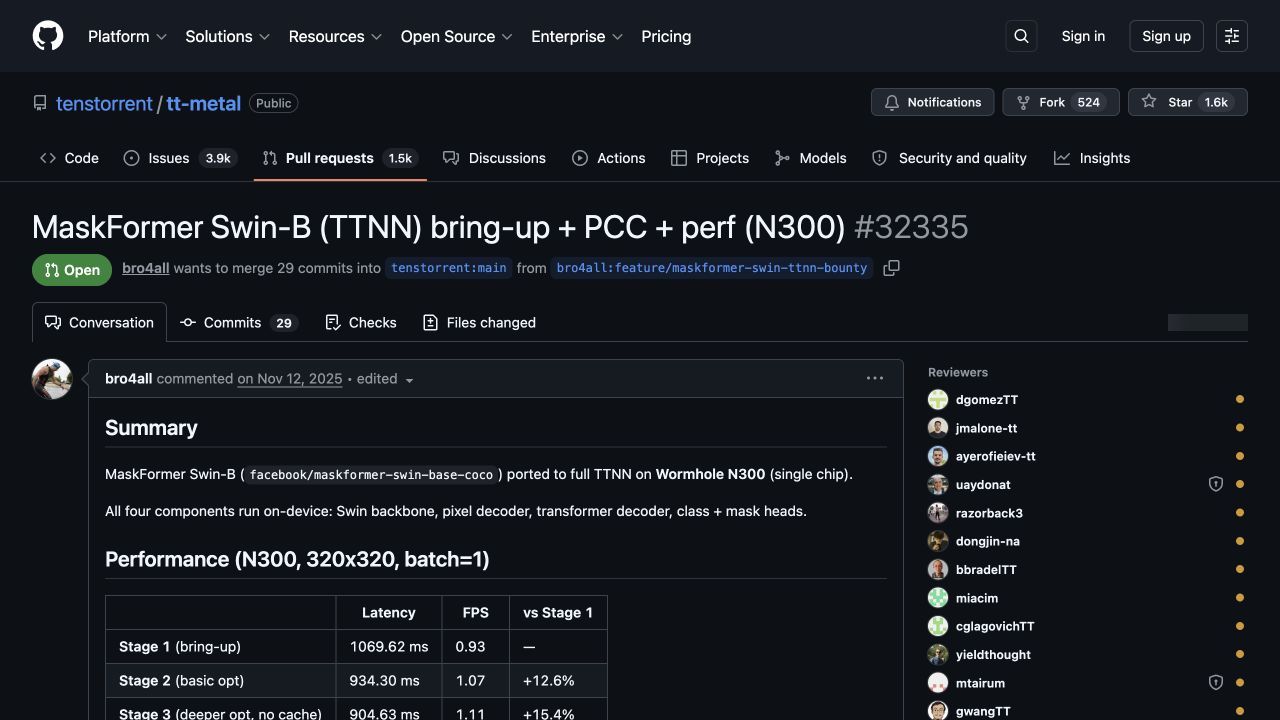Screen dimensions: 1280x720
Task: Click the +12.6% table cell
Action: [558, 680]
